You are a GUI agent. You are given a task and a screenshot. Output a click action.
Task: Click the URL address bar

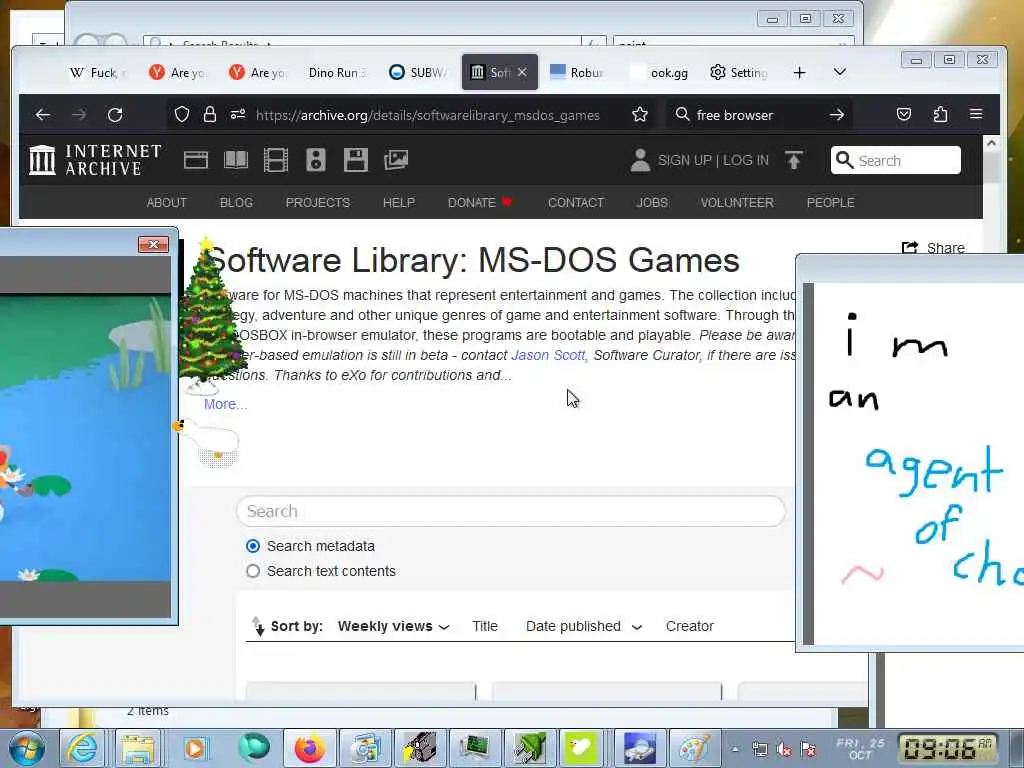coord(428,116)
